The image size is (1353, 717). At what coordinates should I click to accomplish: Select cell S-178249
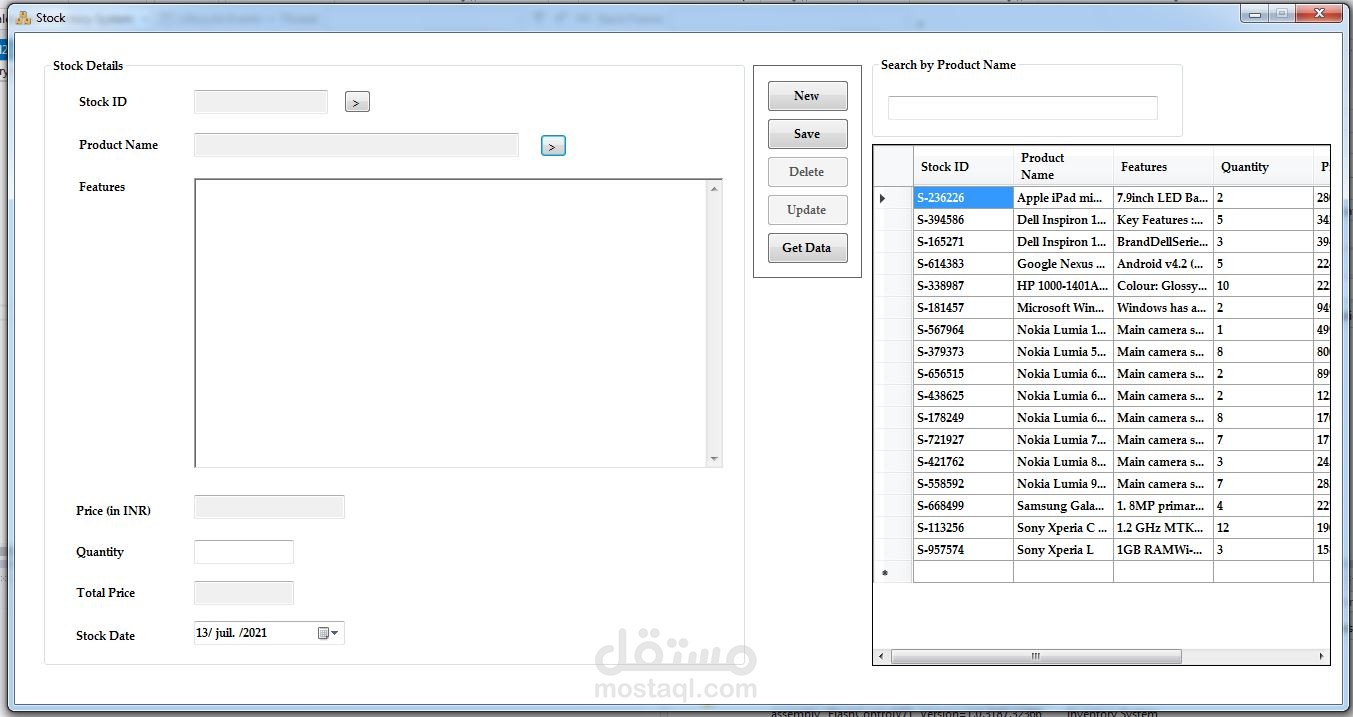(963, 418)
